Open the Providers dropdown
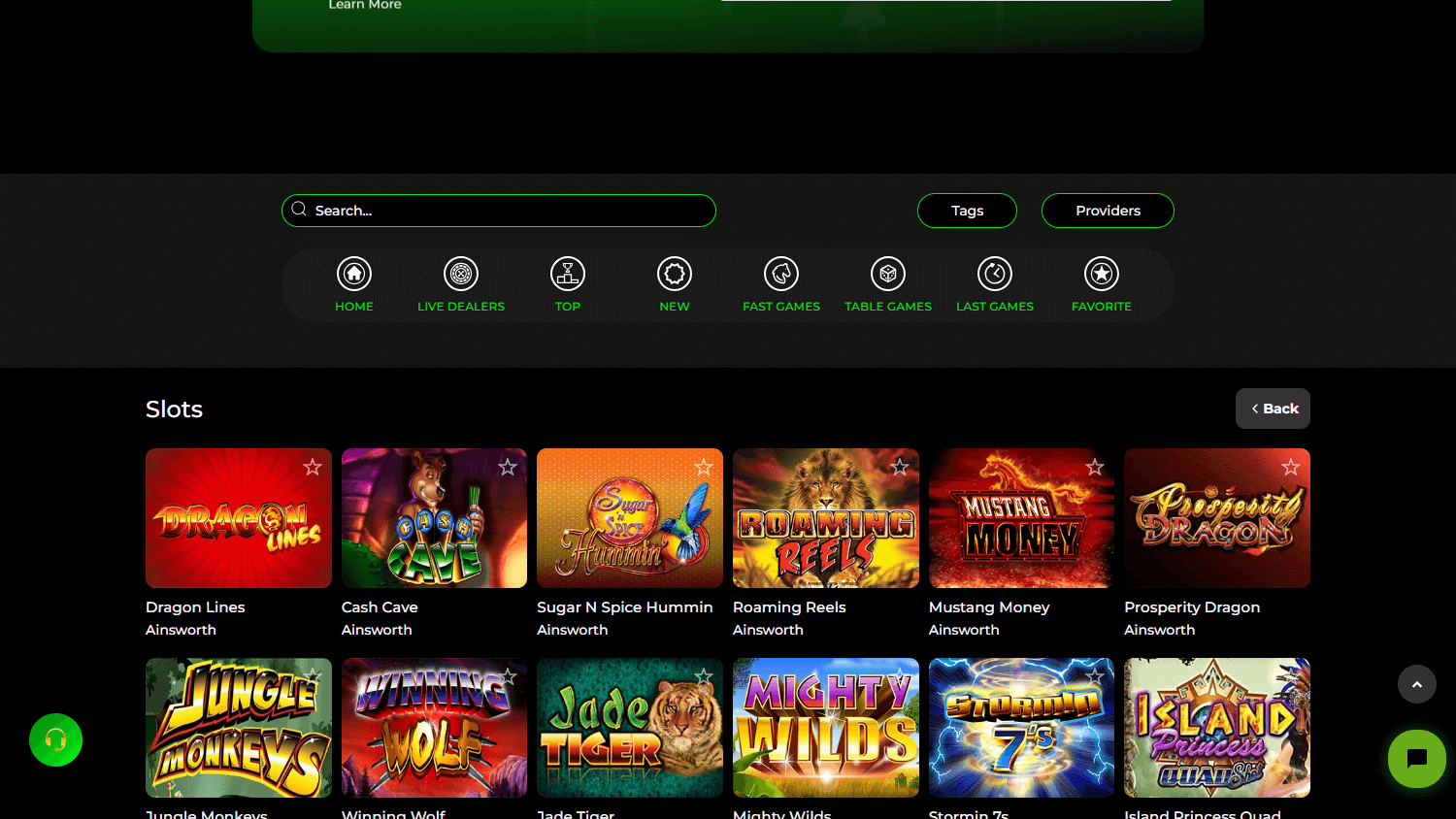This screenshot has width=1456, height=819. (1107, 211)
